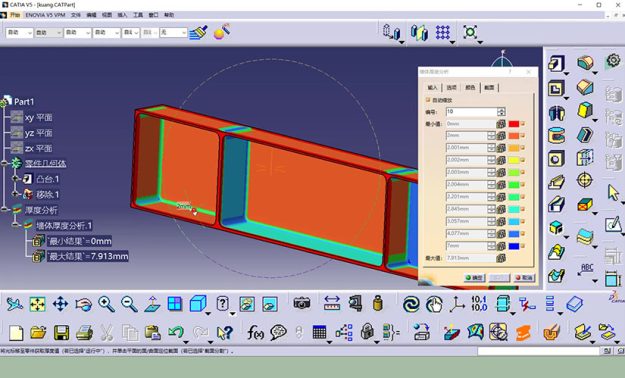Click the orange color swatch beside 2.001mm
625x378 pixels.
[x=514, y=148]
